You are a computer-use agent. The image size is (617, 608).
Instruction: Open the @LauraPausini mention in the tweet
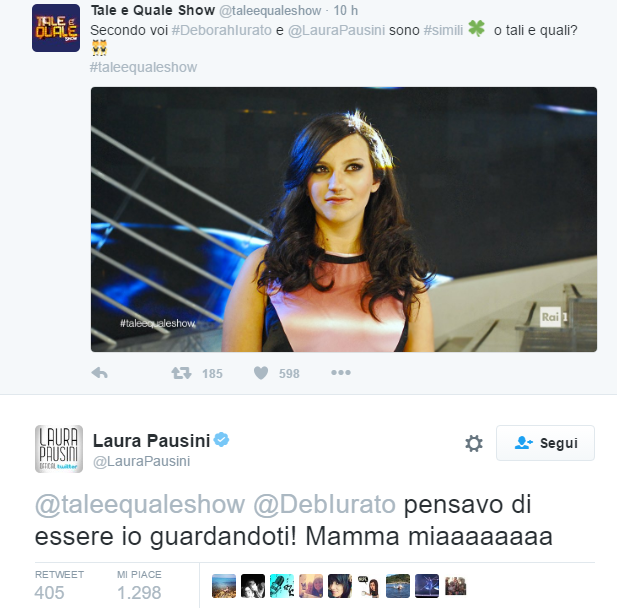[336, 30]
